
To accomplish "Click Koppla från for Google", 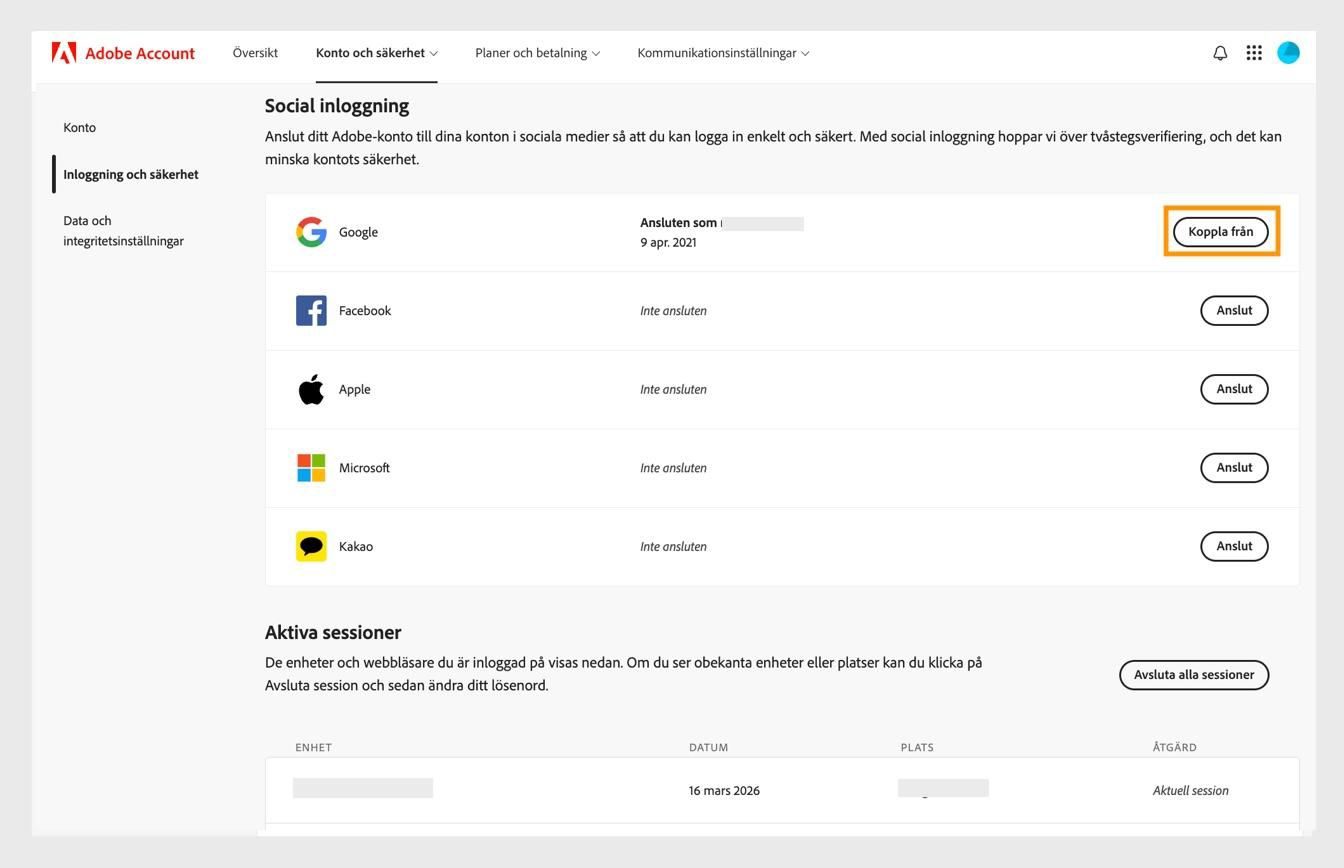I will click(x=1220, y=231).
